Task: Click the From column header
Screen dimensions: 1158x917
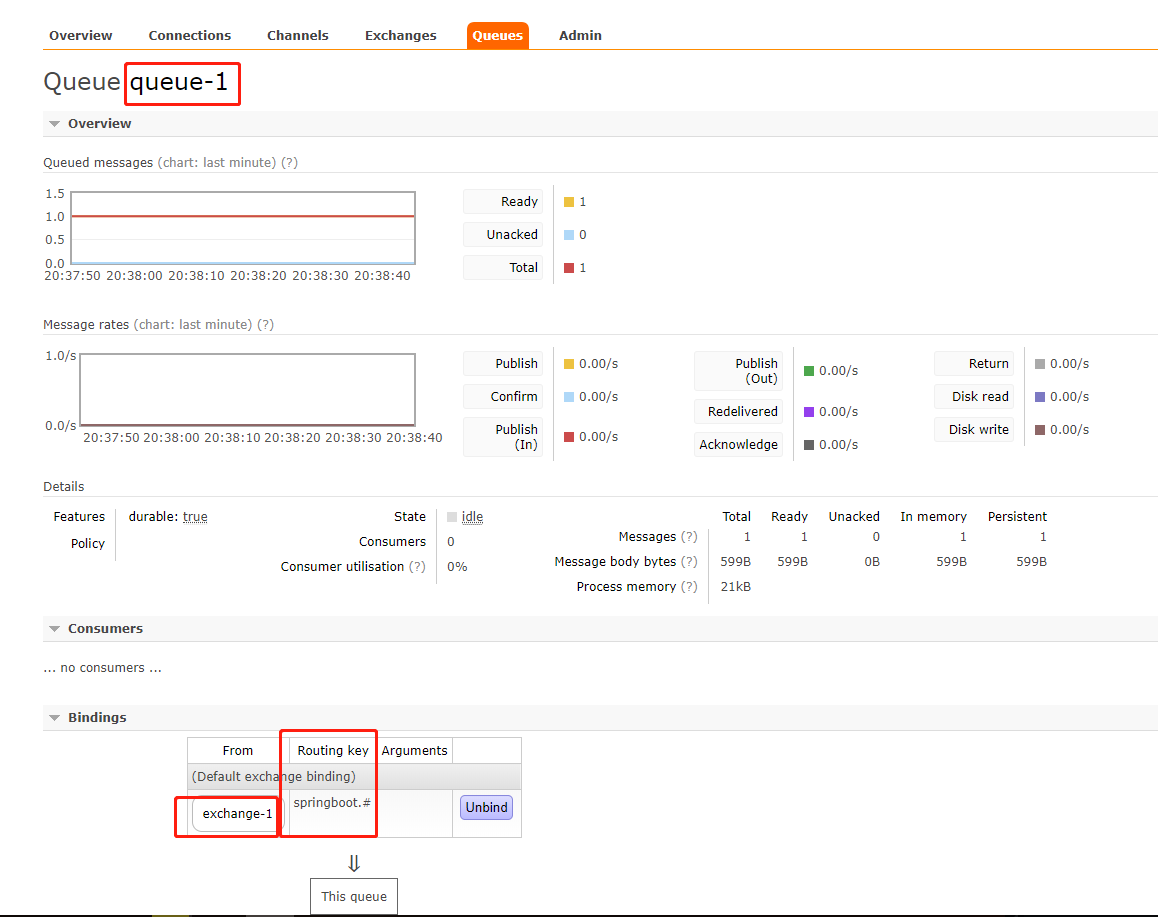Action: click(x=238, y=751)
